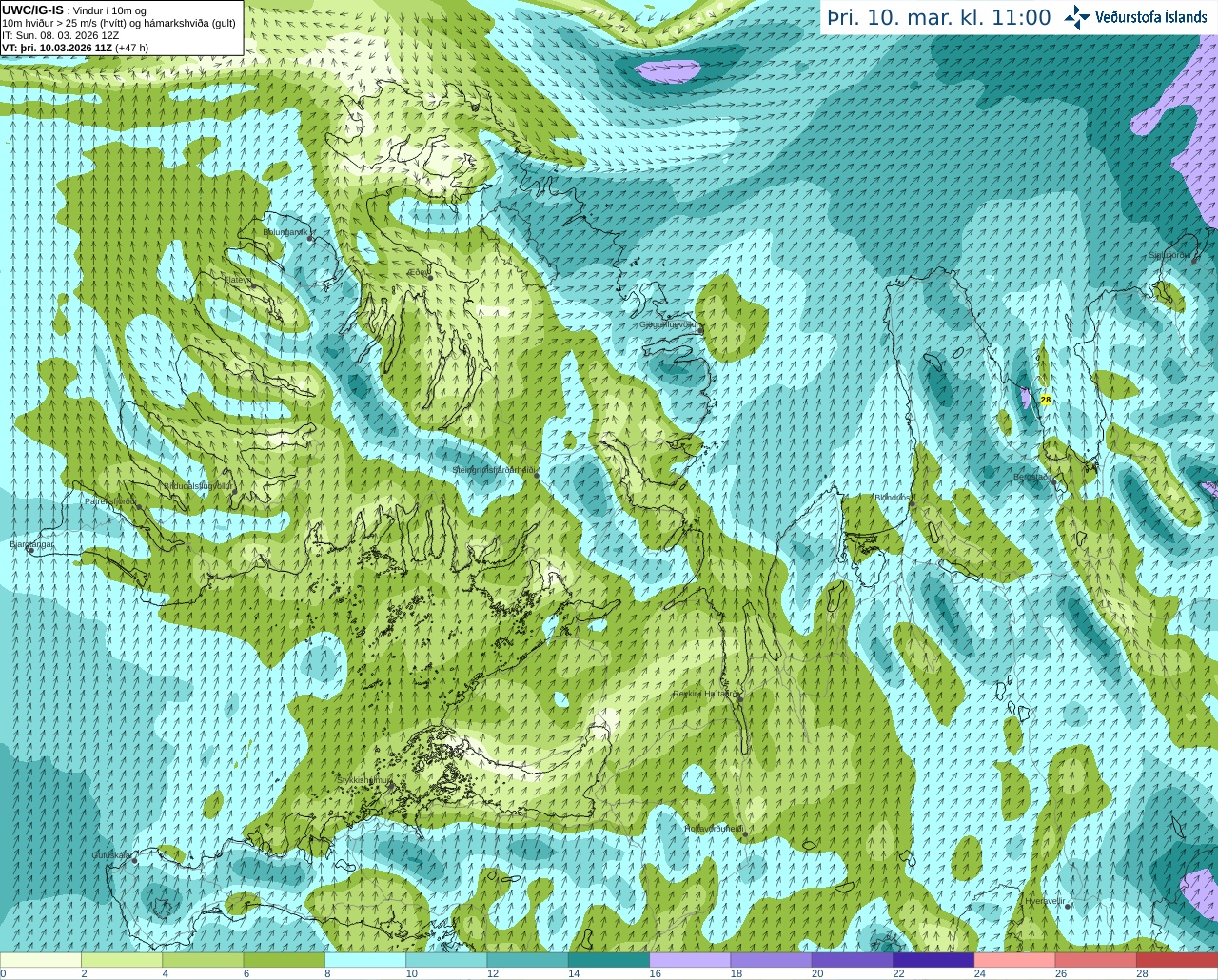Select the Patreksfjörður station label
The height and width of the screenshot is (980, 1218).
[x=110, y=500]
